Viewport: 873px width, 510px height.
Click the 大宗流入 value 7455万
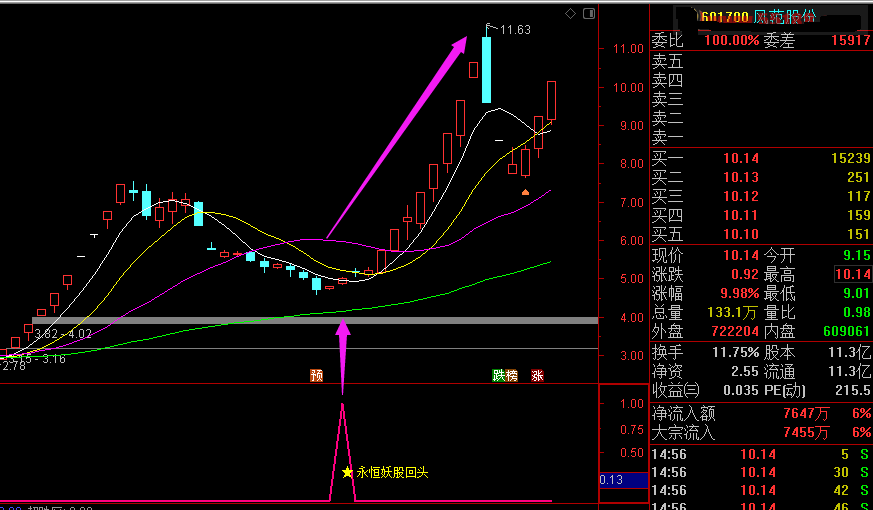tap(806, 433)
